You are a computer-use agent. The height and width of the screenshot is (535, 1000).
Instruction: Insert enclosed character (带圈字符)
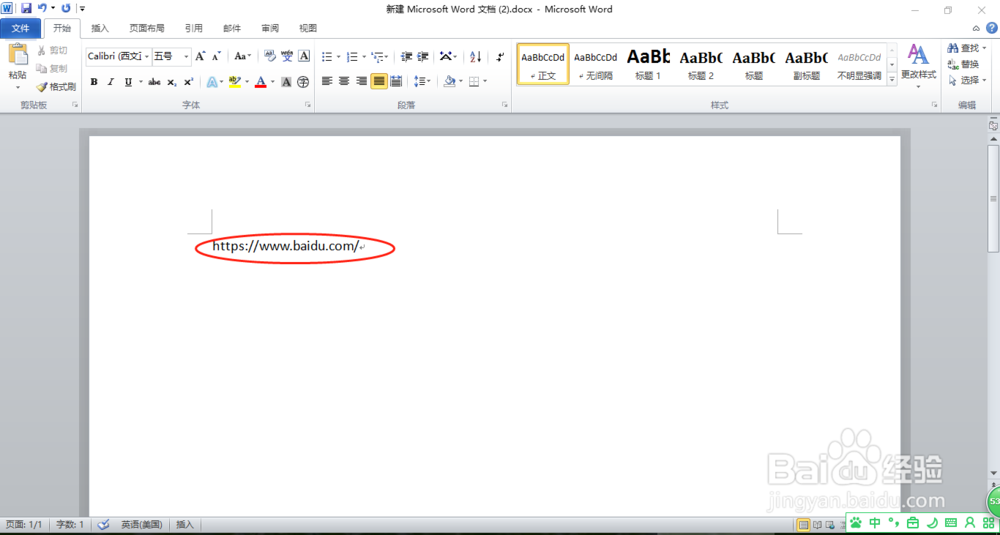[304, 82]
